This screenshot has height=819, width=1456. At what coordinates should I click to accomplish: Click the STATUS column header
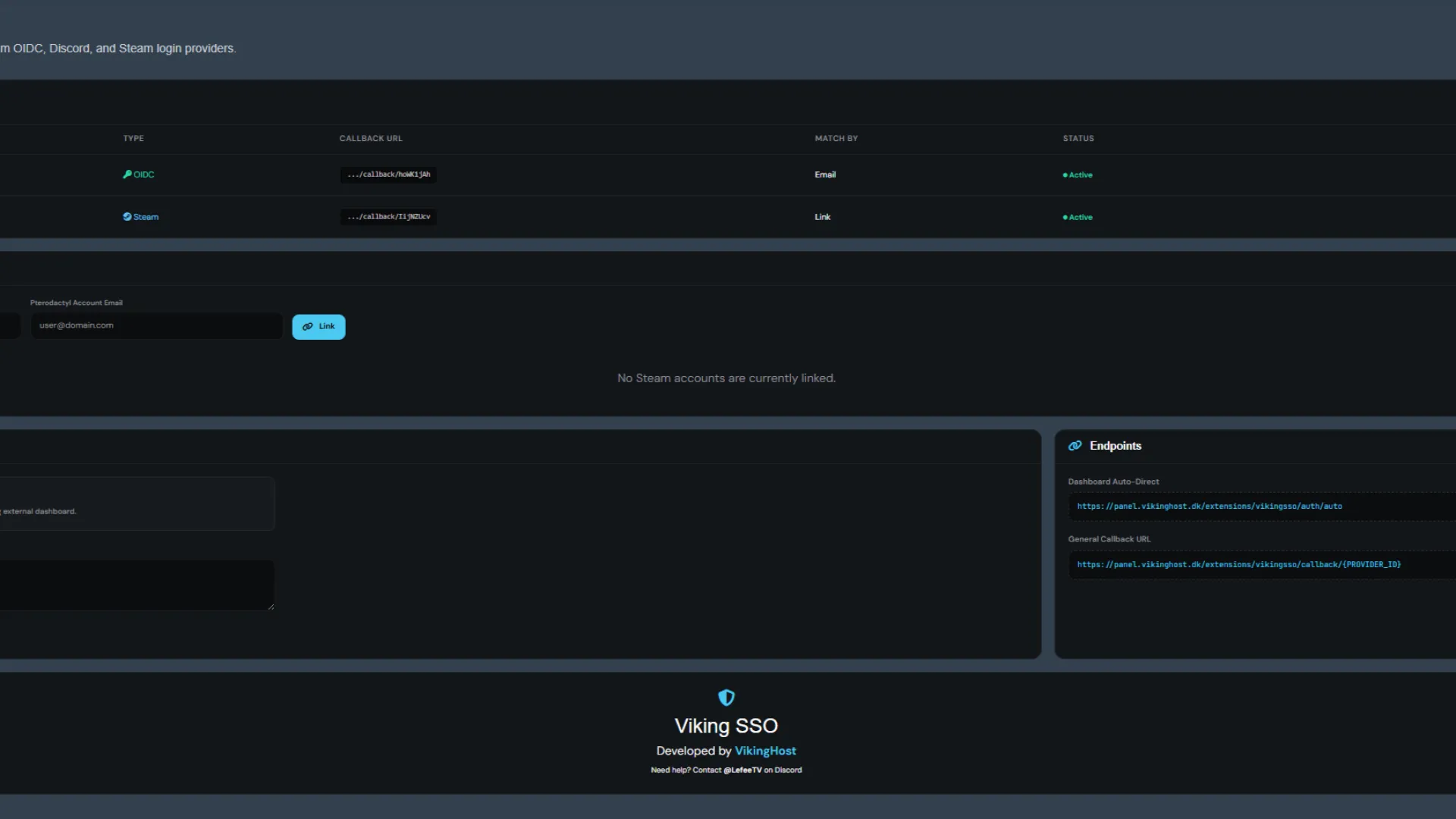[x=1078, y=139]
